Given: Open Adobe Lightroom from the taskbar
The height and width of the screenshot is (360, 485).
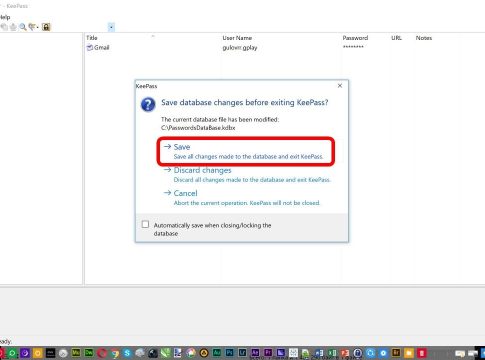Looking at the screenshot, I should (242, 352).
